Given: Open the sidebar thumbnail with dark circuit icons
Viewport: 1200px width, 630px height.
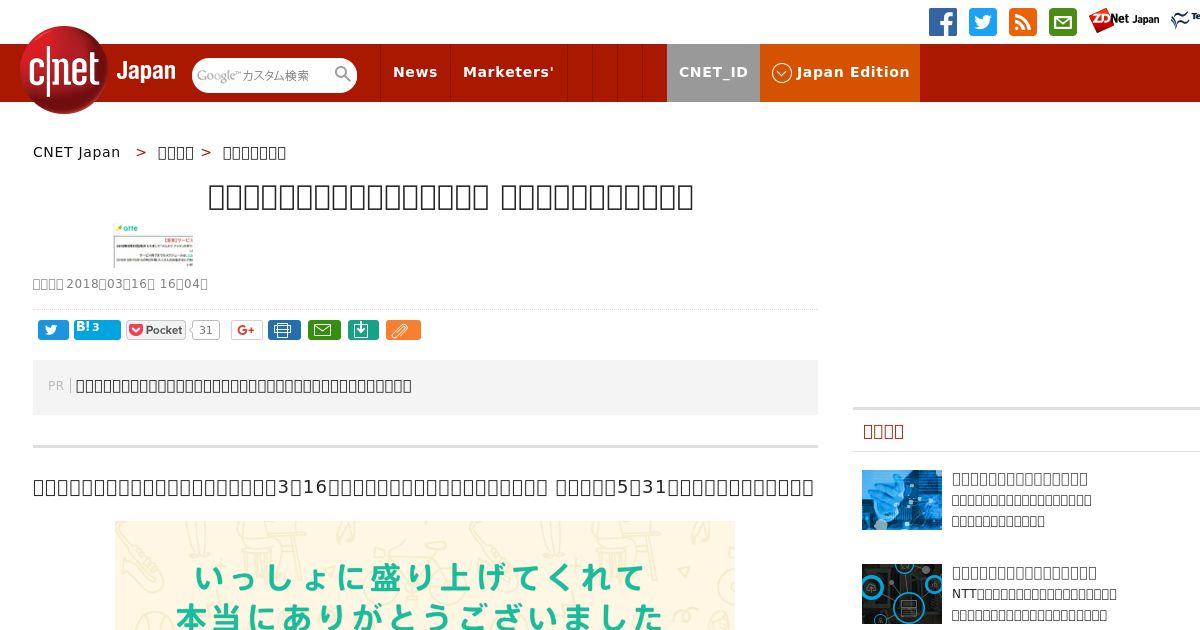Looking at the screenshot, I should click(x=902, y=594).
